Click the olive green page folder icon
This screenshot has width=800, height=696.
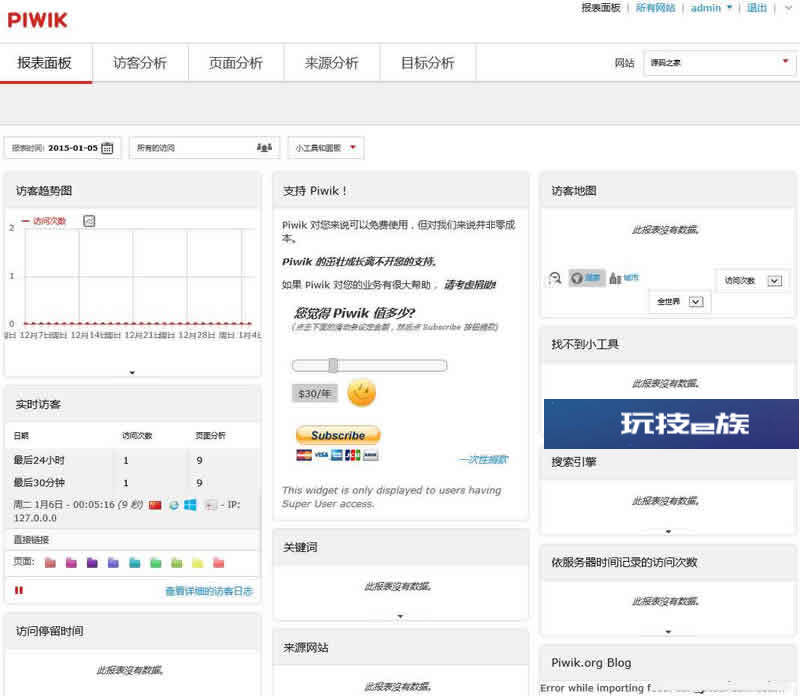coord(177,563)
